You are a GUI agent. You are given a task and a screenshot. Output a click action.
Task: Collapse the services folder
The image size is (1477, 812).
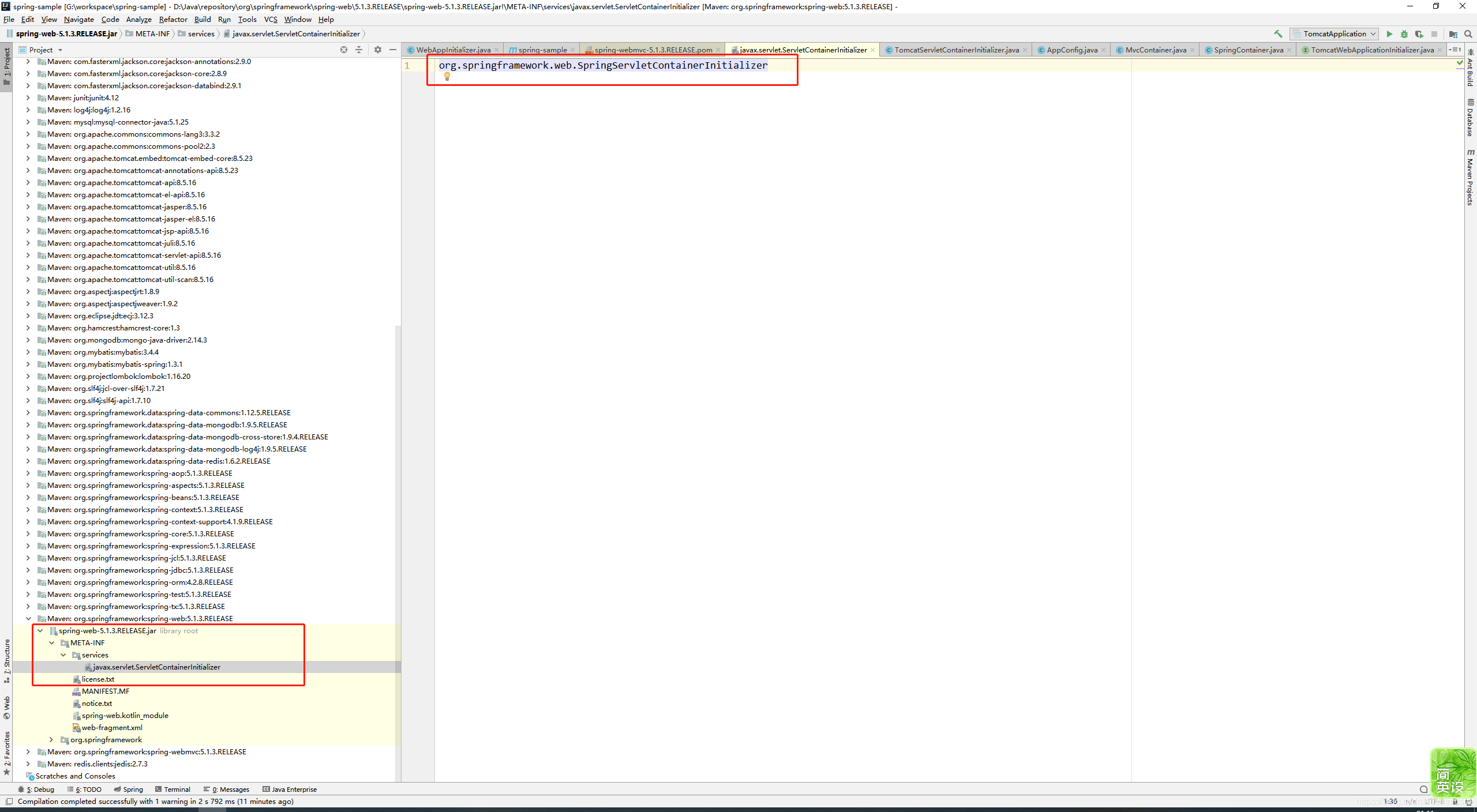click(63, 655)
